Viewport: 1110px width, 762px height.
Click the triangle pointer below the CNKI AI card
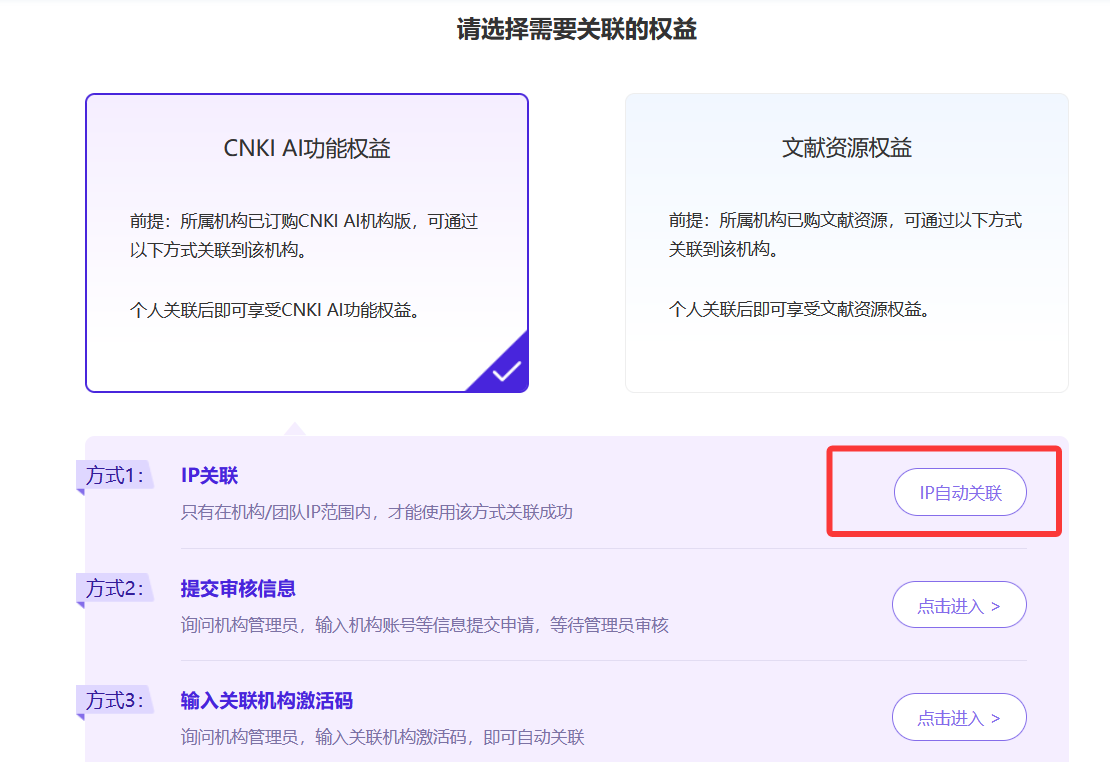point(294,429)
